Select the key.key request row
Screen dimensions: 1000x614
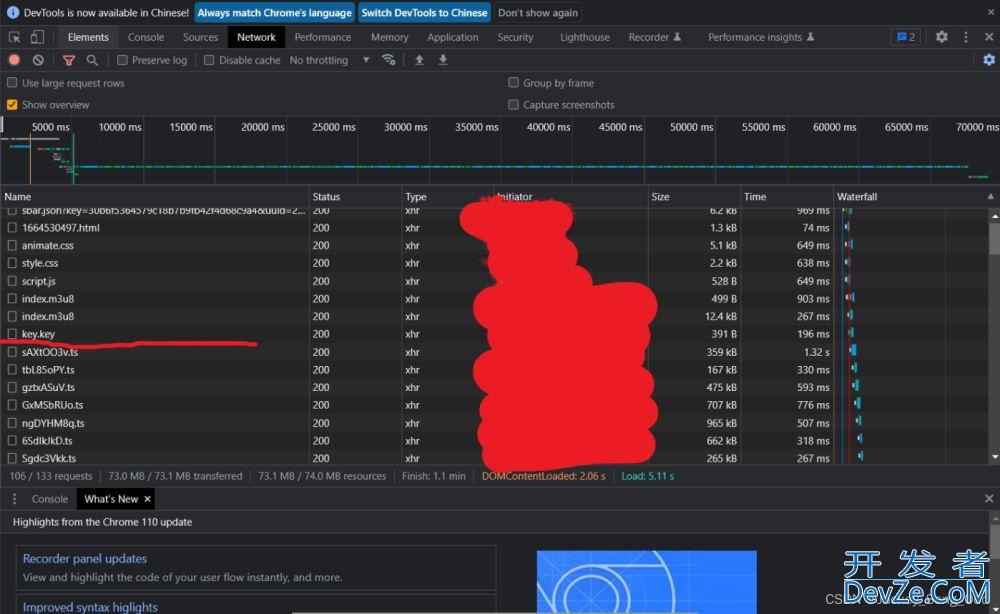[38, 334]
